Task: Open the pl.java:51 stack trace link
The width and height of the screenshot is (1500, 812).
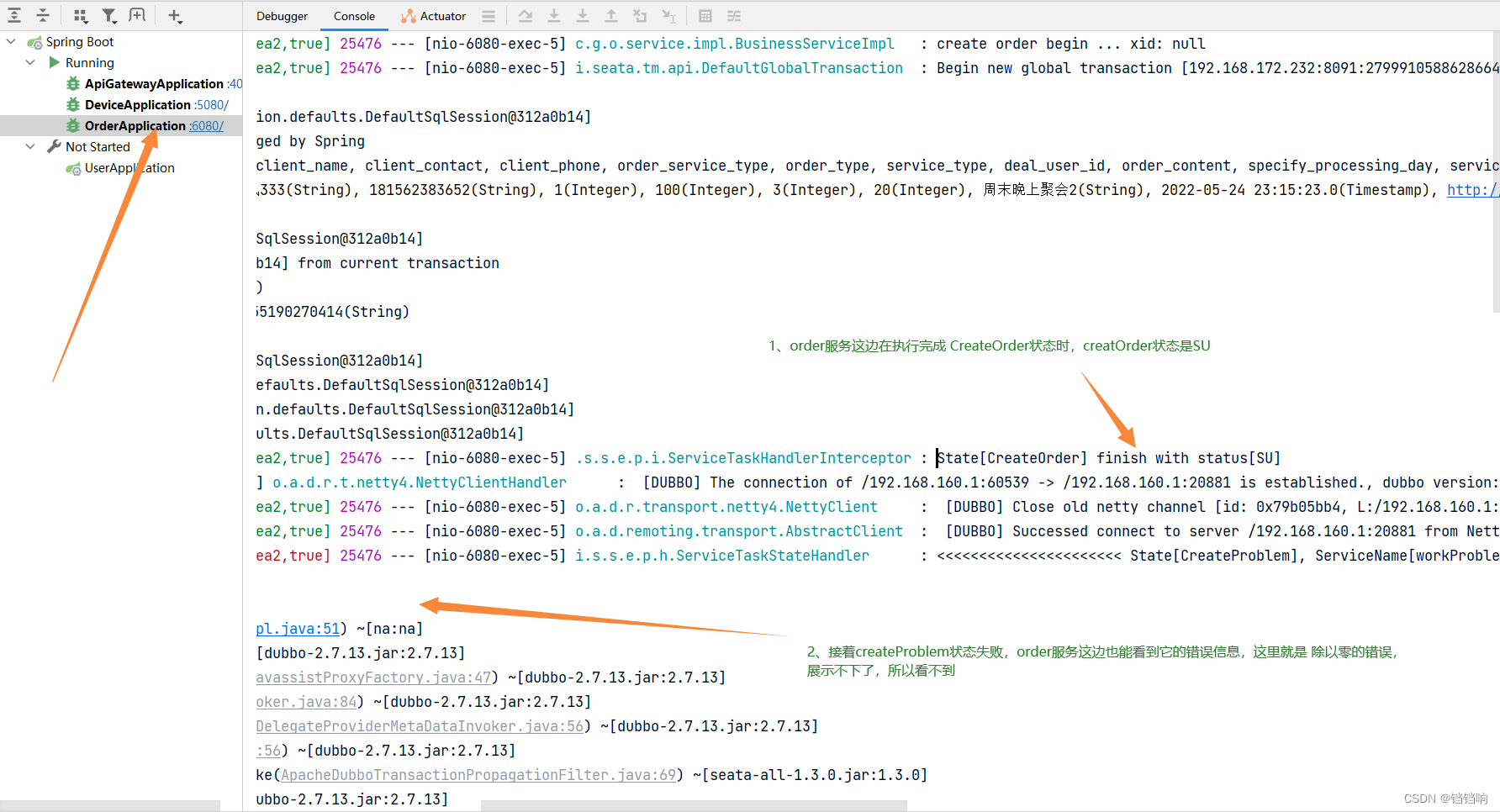Action: [298, 629]
